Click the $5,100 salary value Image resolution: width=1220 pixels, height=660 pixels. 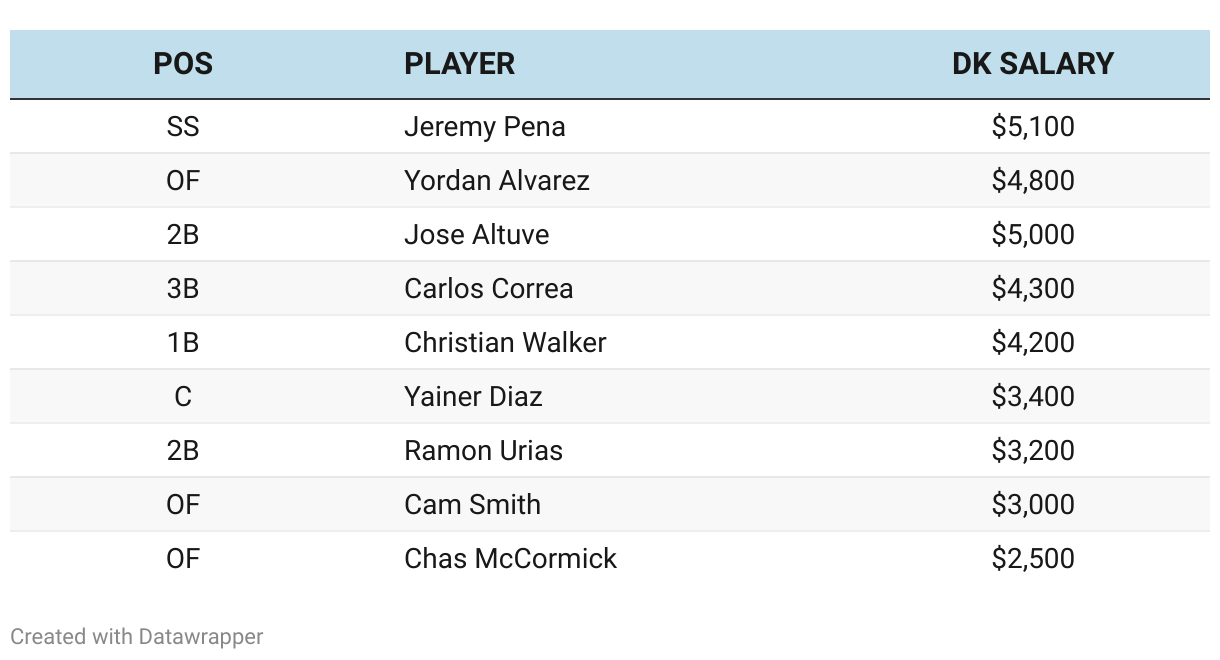[1033, 127]
